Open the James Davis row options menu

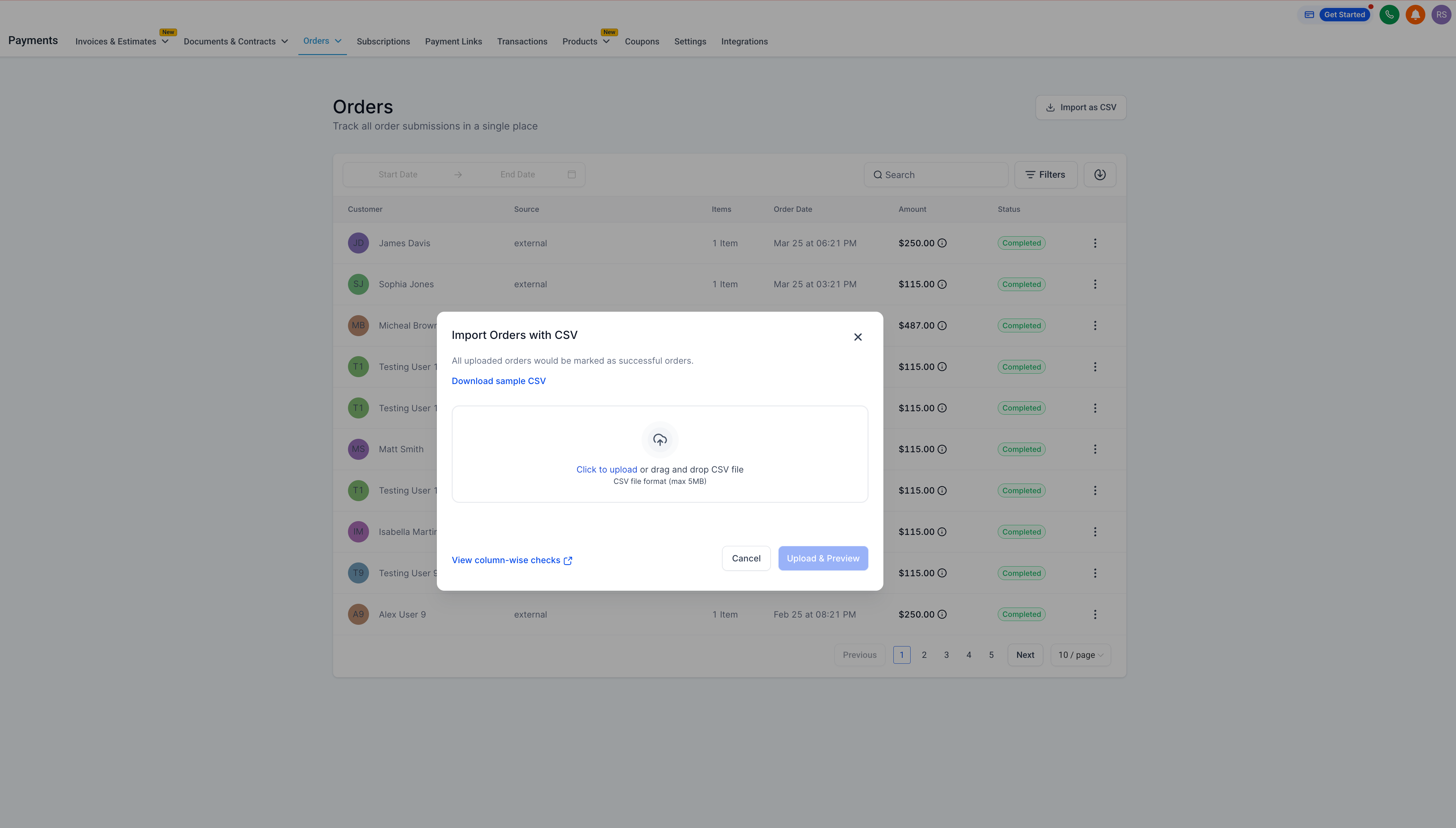[x=1095, y=244]
